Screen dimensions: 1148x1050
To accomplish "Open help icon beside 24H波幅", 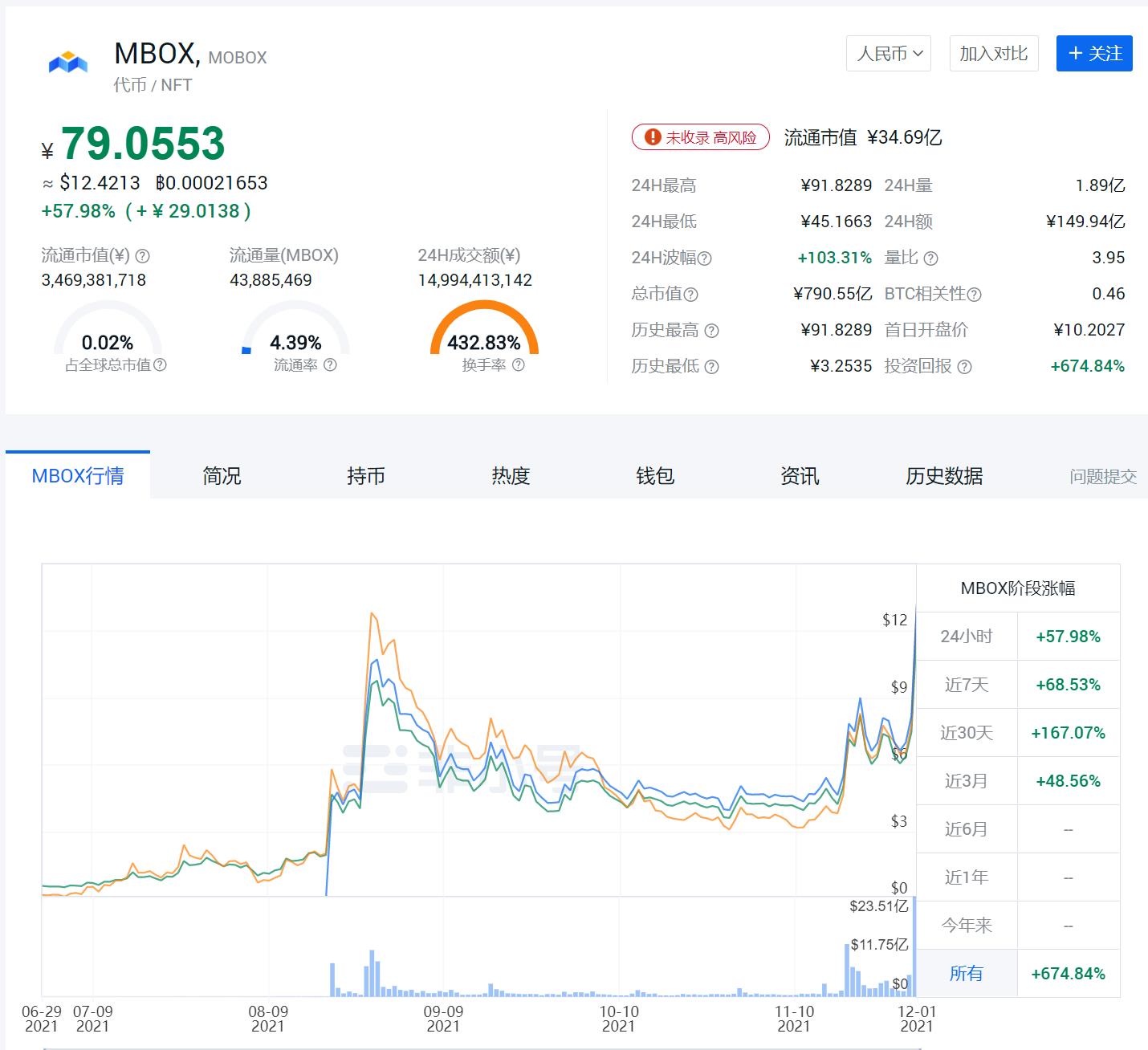I will click(x=704, y=258).
